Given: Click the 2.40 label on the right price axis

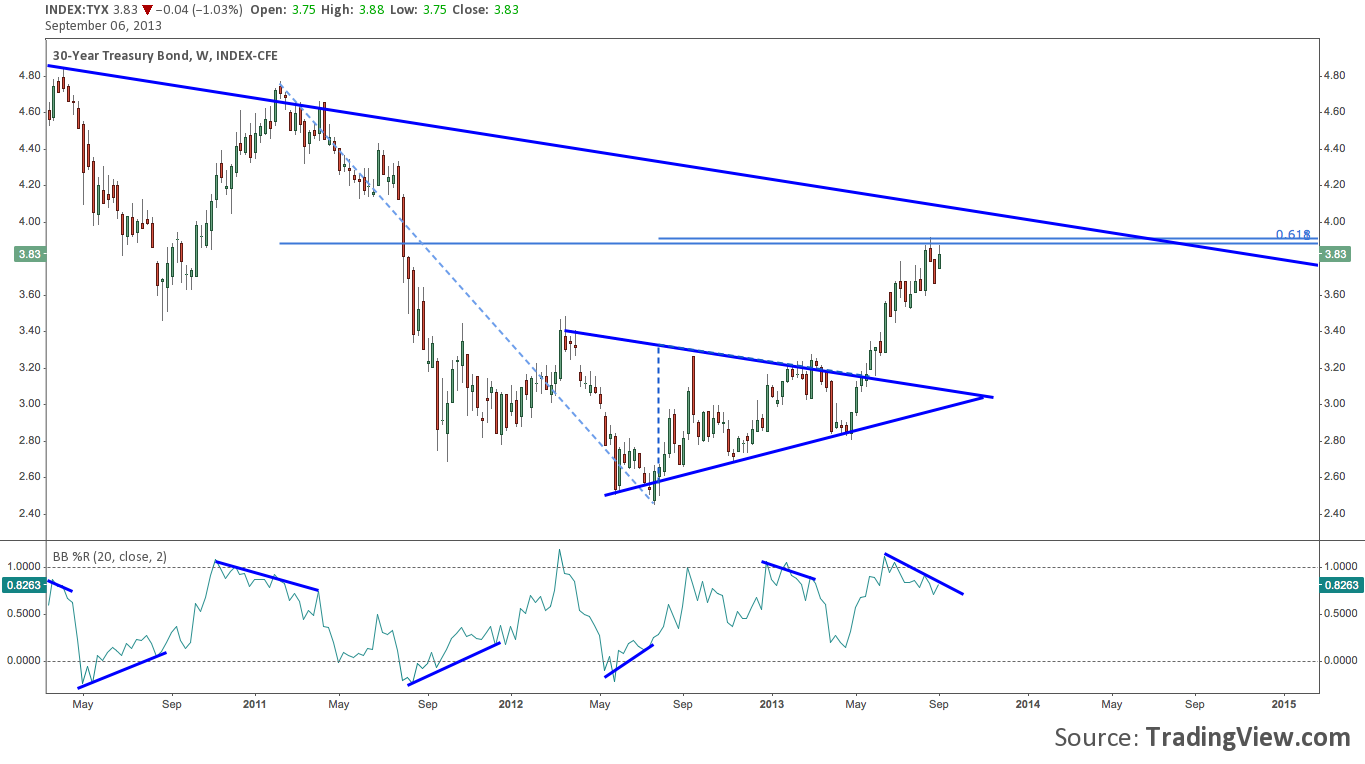Looking at the screenshot, I should click(1335, 514).
